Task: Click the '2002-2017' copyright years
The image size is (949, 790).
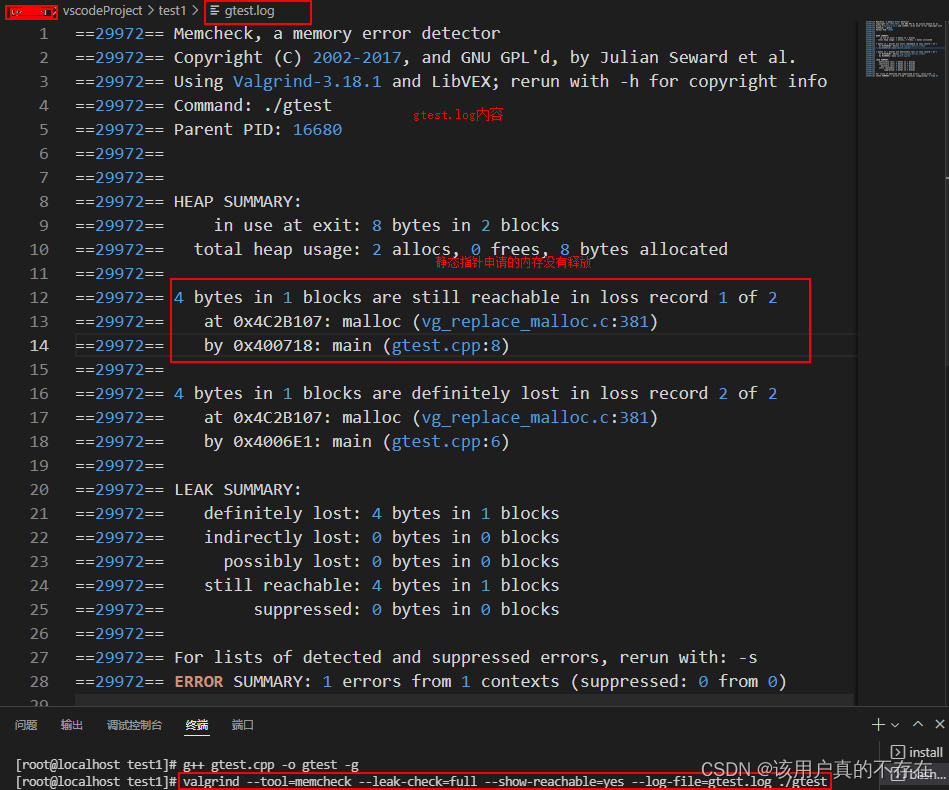Action: click(x=356, y=58)
